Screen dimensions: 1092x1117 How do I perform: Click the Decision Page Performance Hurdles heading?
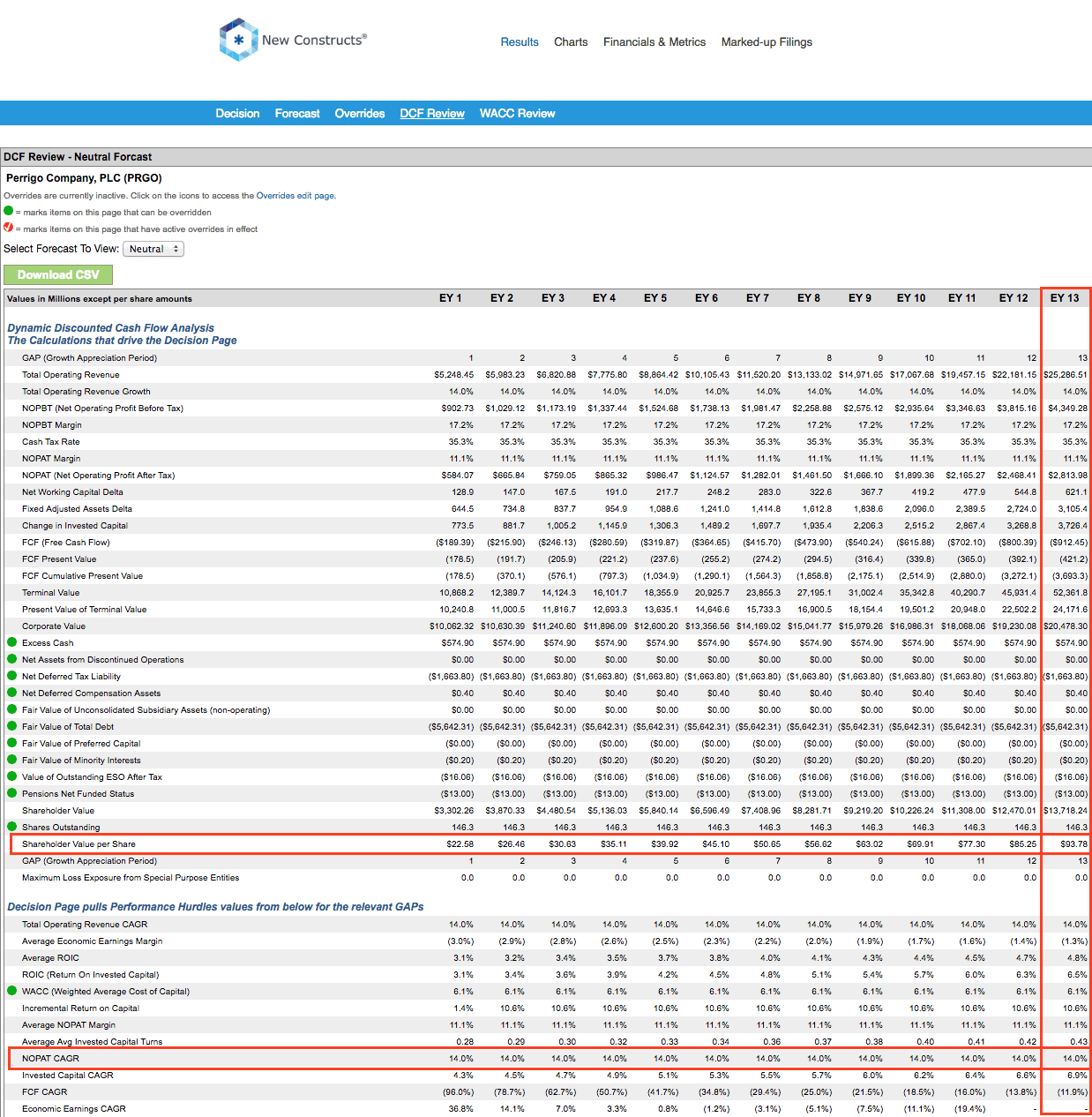point(215,907)
